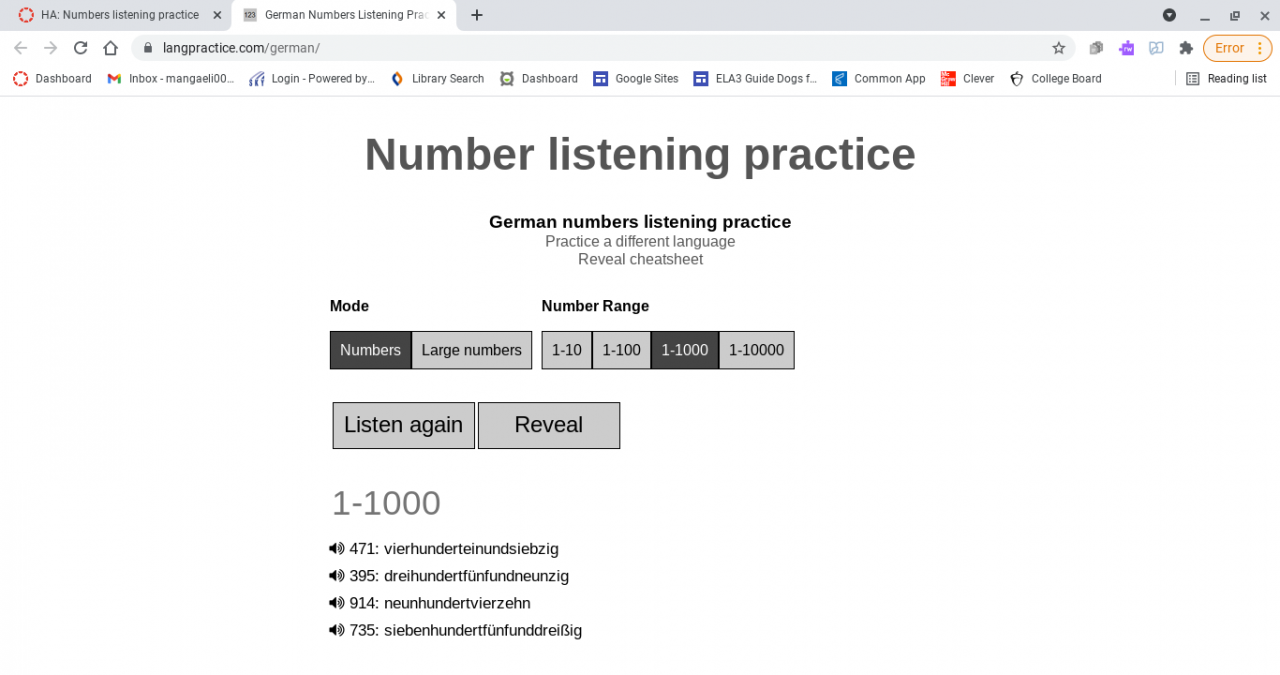1280x675 pixels.
Task: Play audio for 471 vierhunderteinundsiebzig
Action: tap(336, 548)
